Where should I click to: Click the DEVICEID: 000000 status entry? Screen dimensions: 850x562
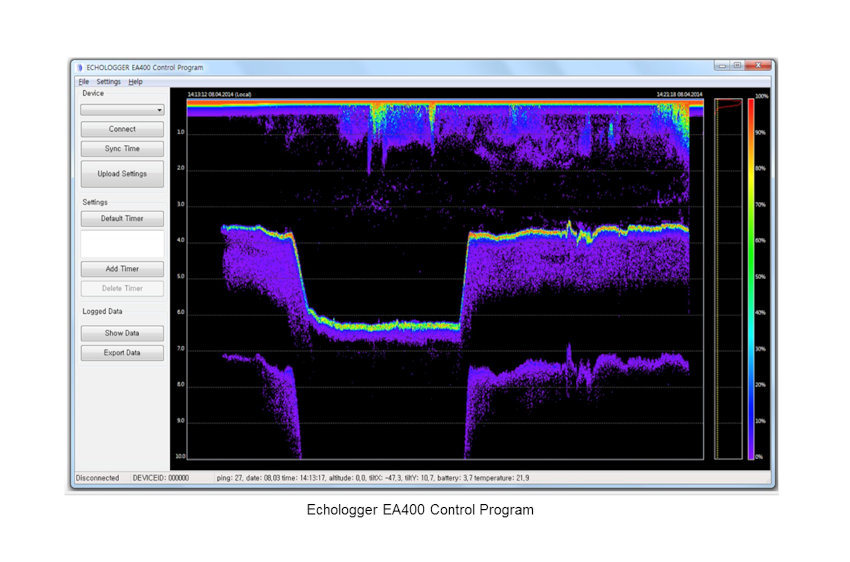(x=160, y=478)
